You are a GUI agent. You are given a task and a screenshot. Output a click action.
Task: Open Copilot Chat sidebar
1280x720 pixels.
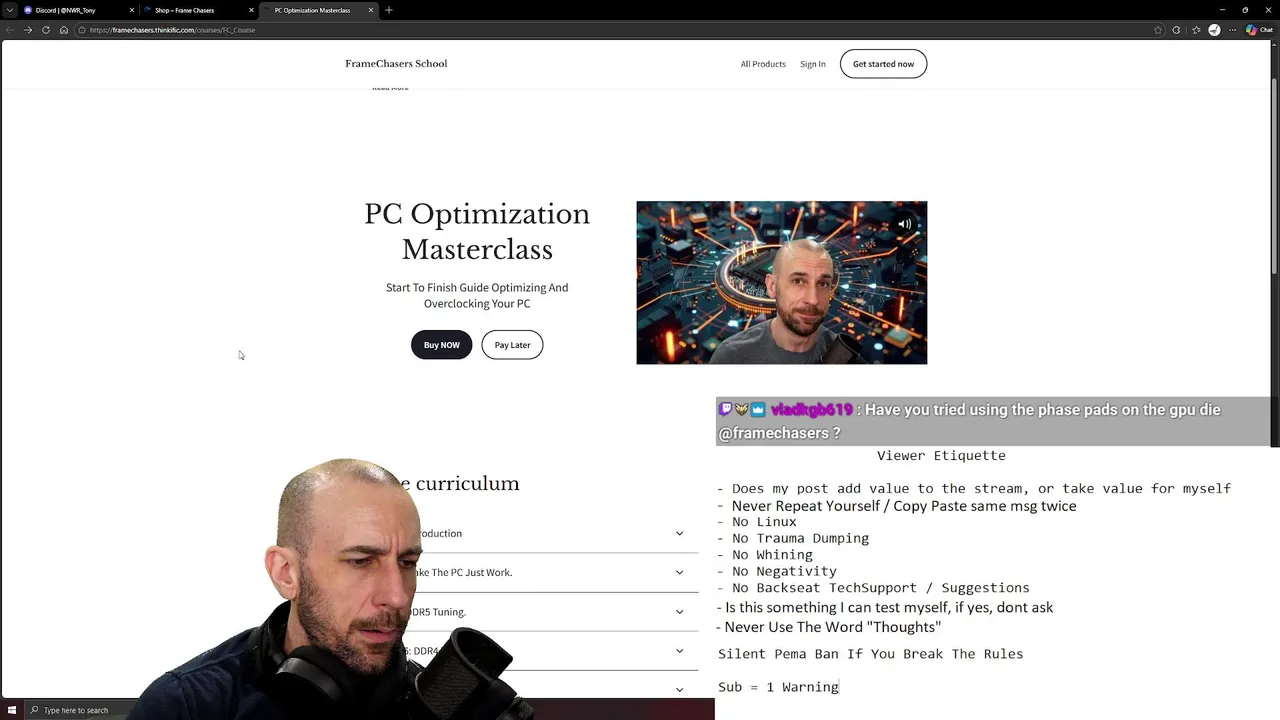pos(1258,30)
